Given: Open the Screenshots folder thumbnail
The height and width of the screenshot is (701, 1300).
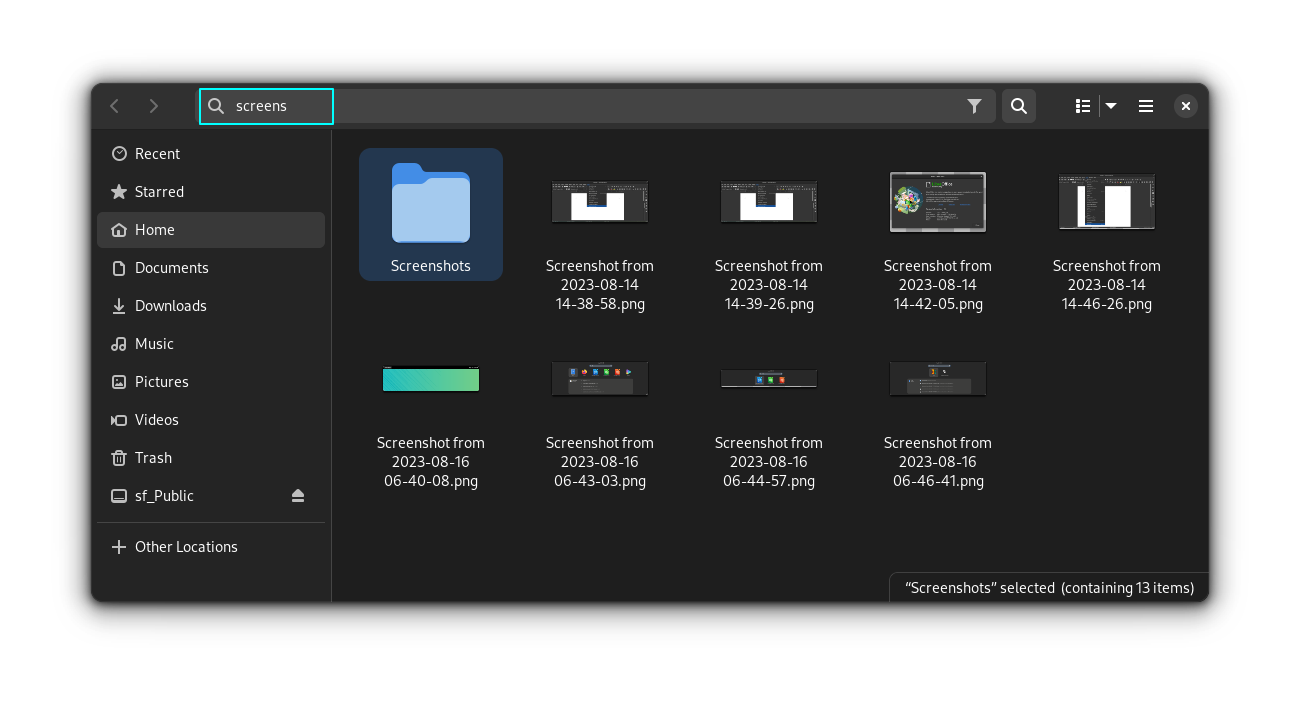Looking at the screenshot, I should [x=430, y=203].
